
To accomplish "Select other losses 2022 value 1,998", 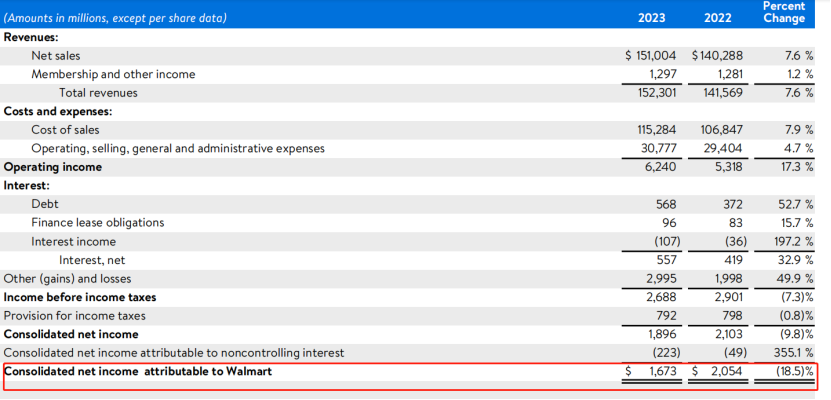I will coord(728,279).
